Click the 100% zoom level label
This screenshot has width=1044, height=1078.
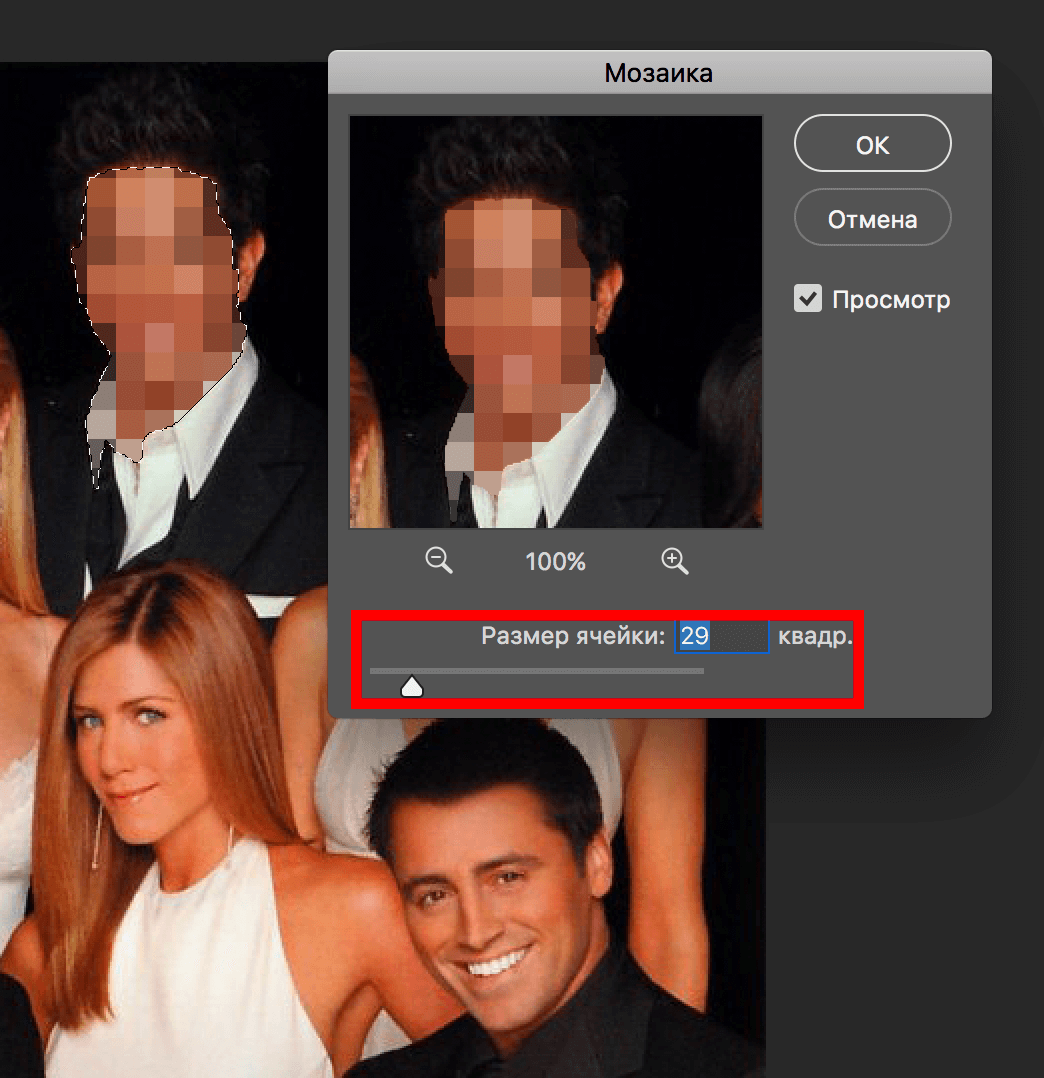click(x=555, y=562)
